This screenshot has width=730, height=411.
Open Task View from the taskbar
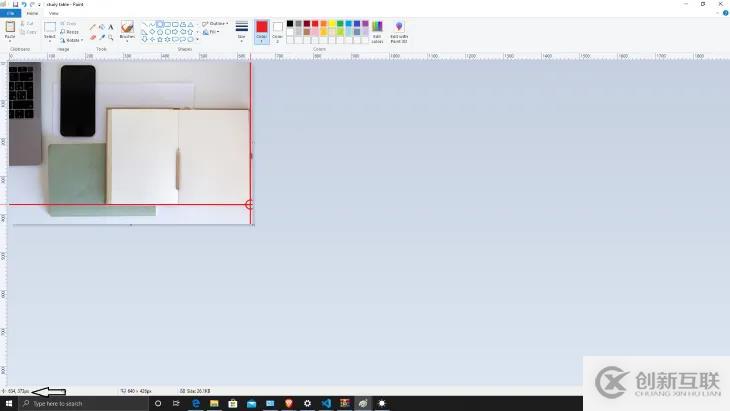(176, 404)
